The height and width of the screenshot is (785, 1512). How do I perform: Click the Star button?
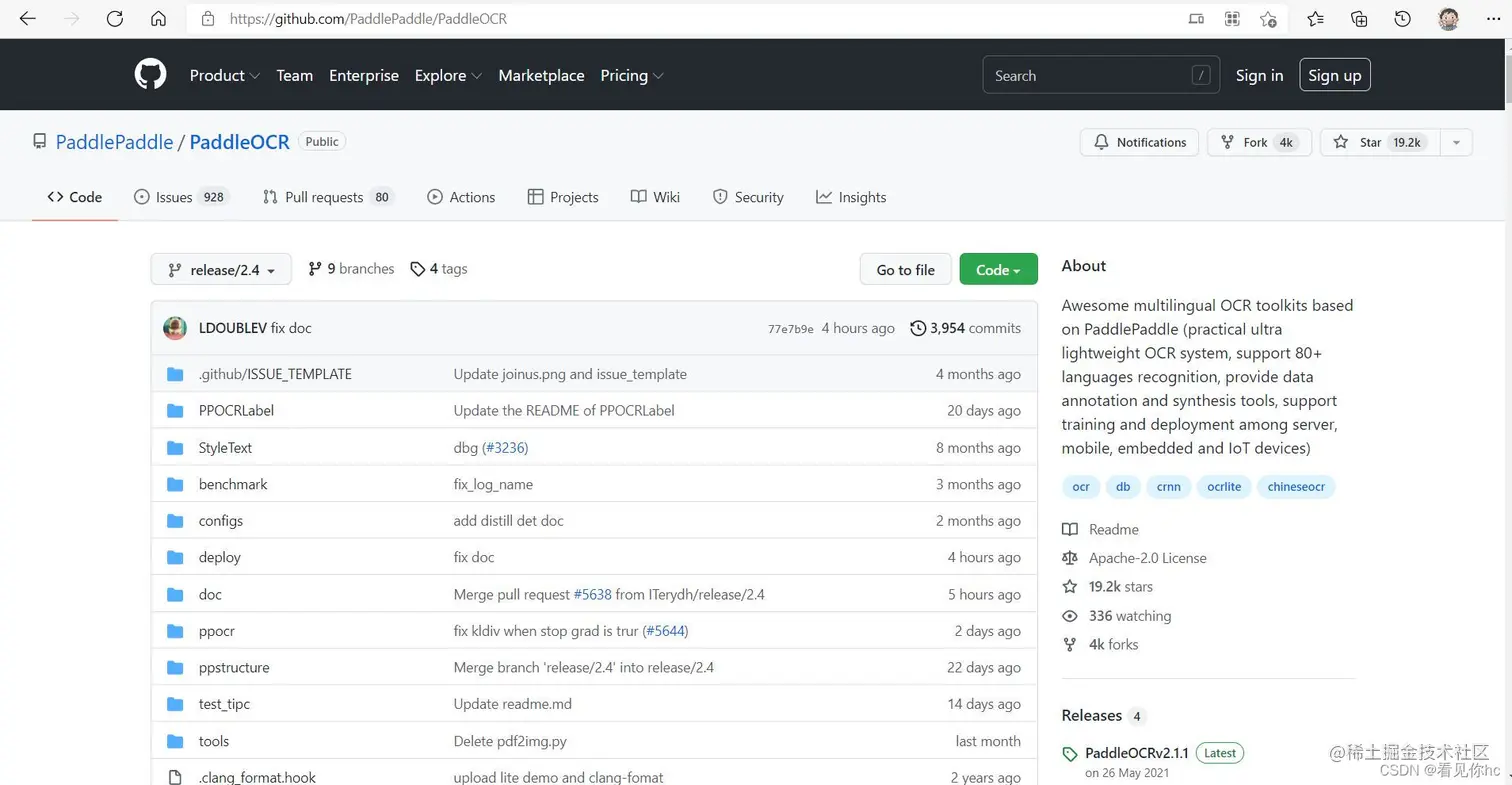(x=1380, y=142)
